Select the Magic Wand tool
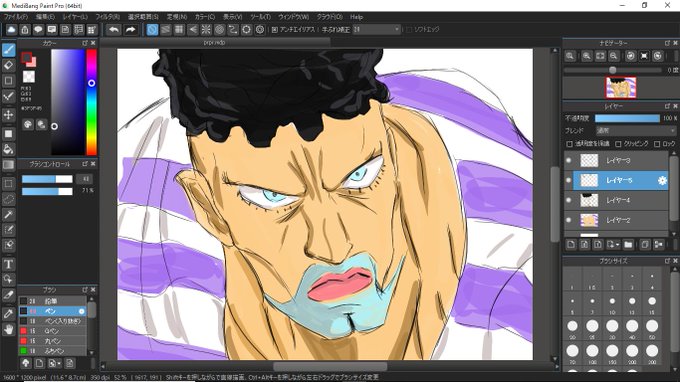The height and width of the screenshot is (382, 680). coord(9,214)
